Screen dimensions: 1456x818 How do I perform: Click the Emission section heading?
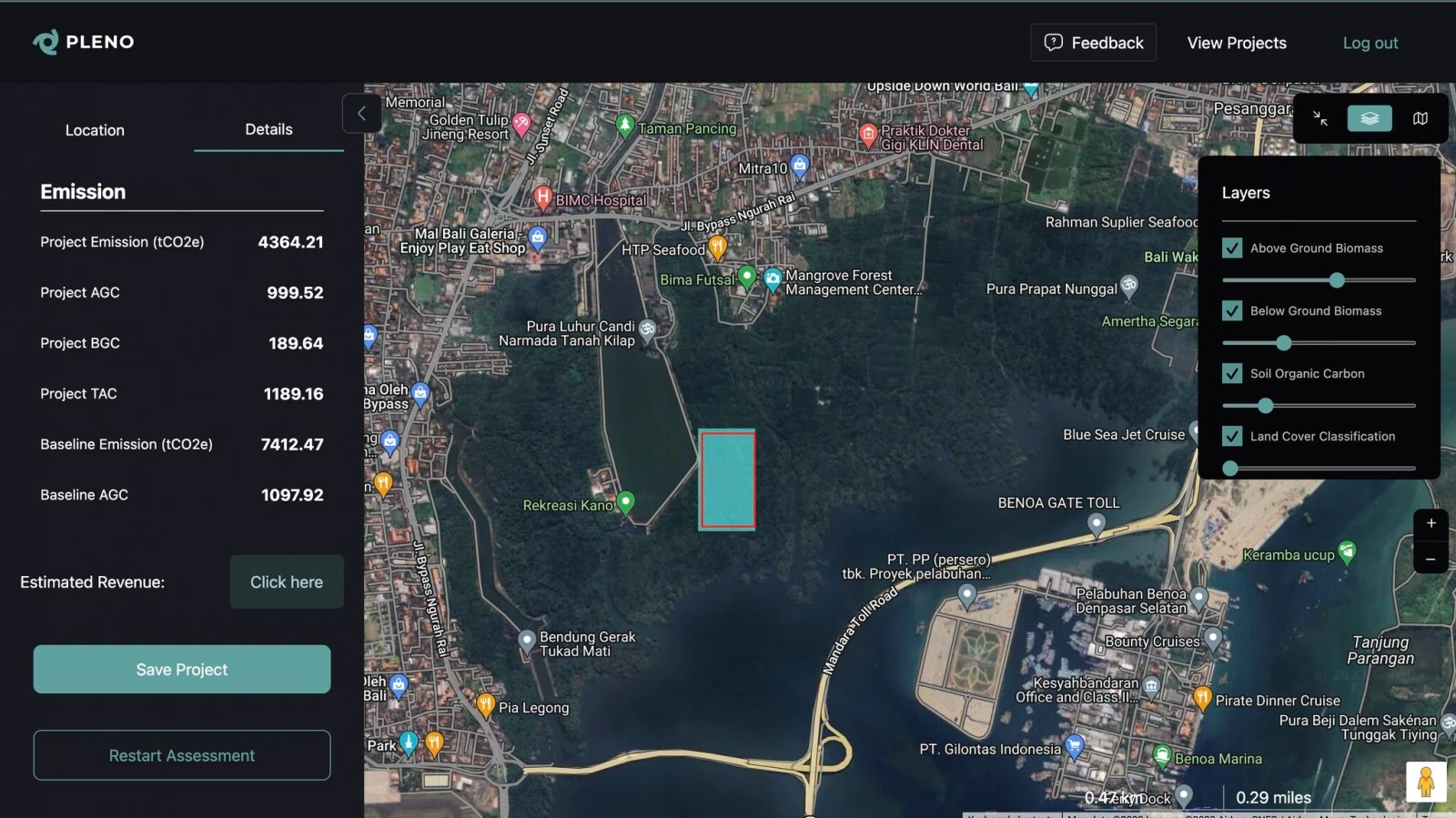click(x=83, y=192)
